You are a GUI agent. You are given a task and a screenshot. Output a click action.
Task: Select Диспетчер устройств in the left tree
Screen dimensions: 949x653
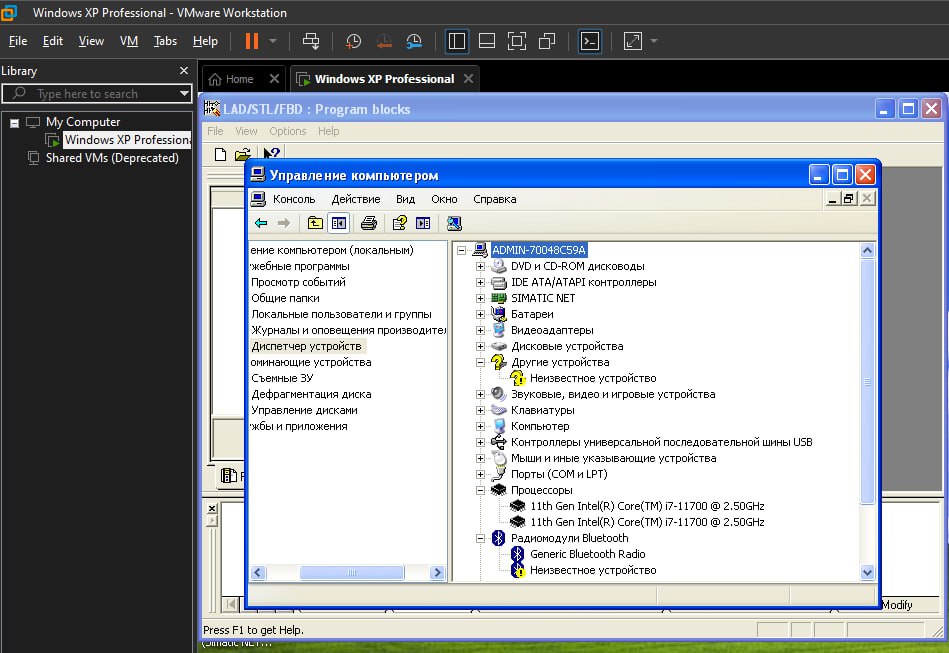click(306, 346)
